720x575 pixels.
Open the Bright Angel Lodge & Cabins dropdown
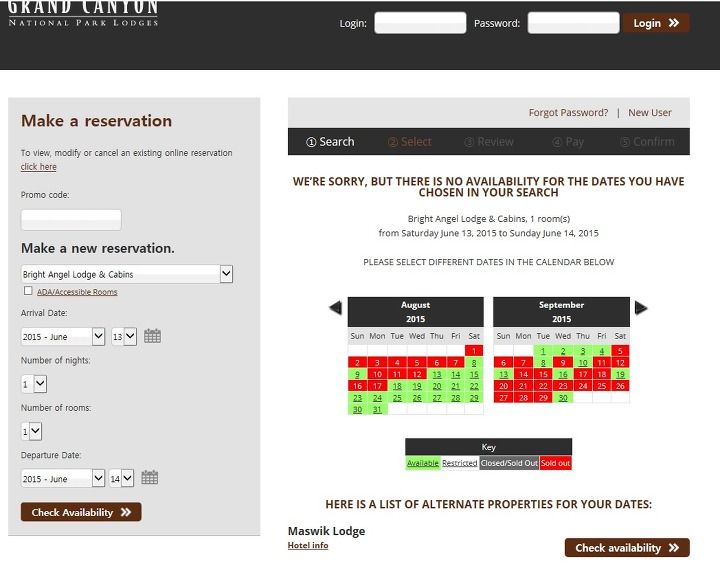pos(127,274)
